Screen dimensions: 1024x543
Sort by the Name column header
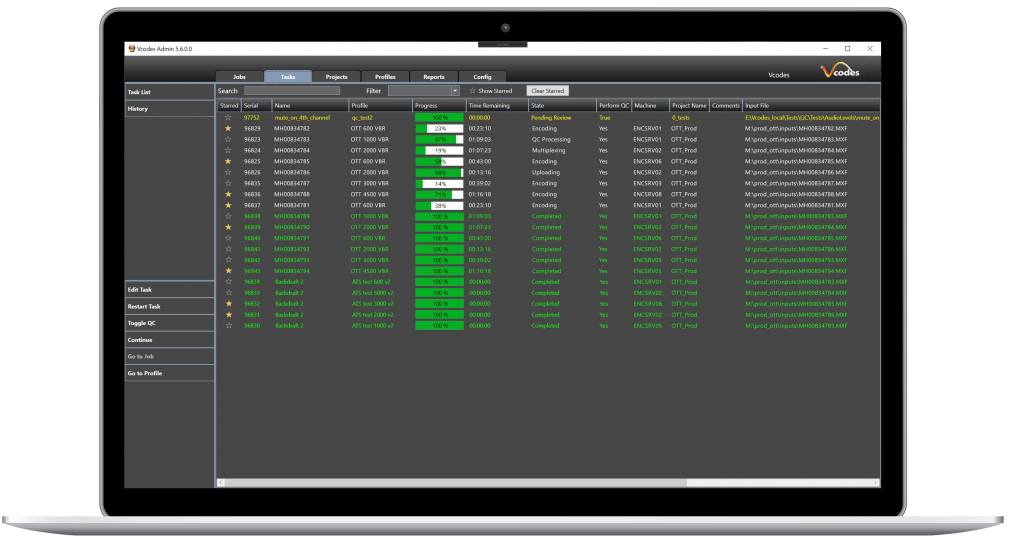310,105
